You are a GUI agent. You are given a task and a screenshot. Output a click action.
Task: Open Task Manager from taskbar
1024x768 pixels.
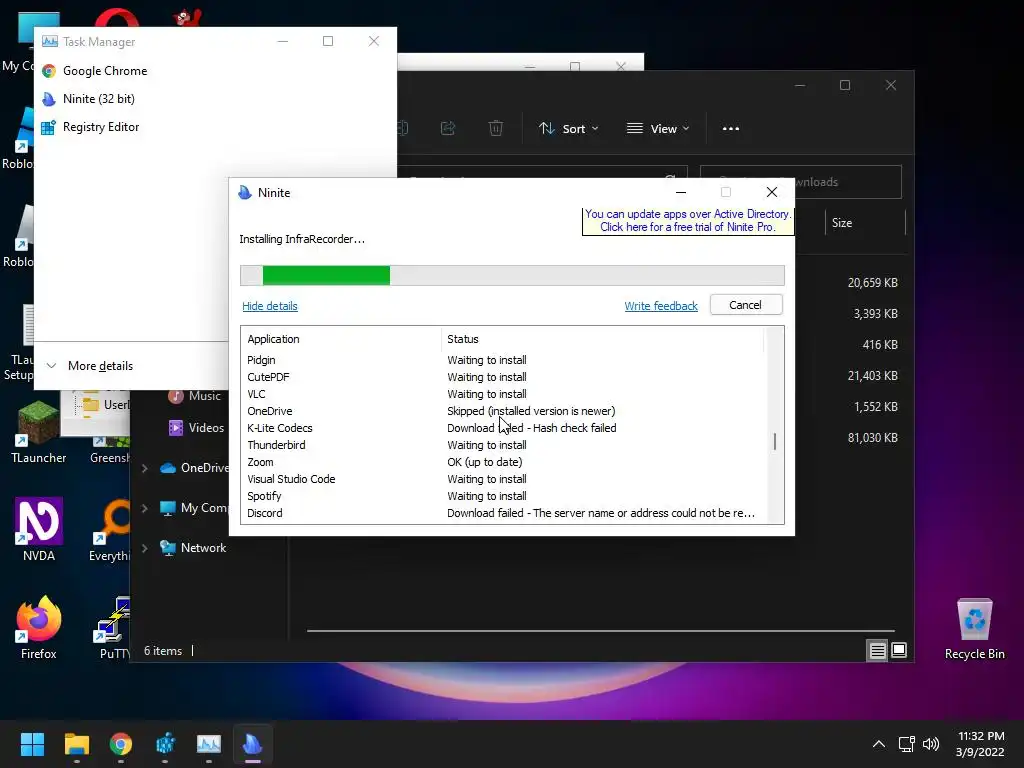209,744
